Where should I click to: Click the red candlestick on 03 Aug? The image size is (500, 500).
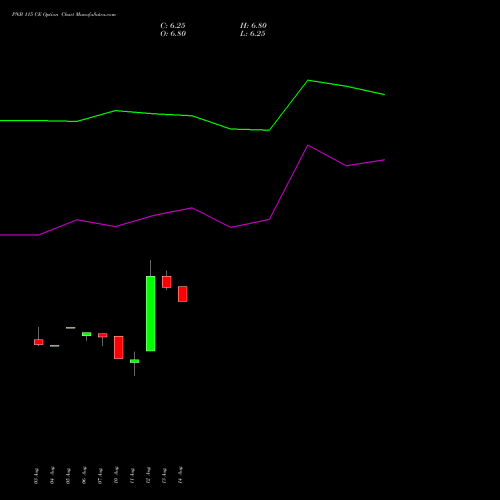[x=39, y=342]
